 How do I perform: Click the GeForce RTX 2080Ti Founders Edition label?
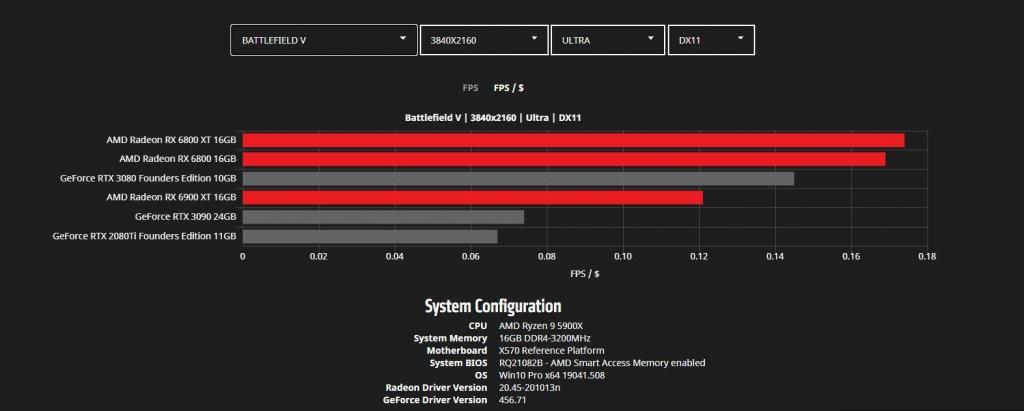pos(144,236)
